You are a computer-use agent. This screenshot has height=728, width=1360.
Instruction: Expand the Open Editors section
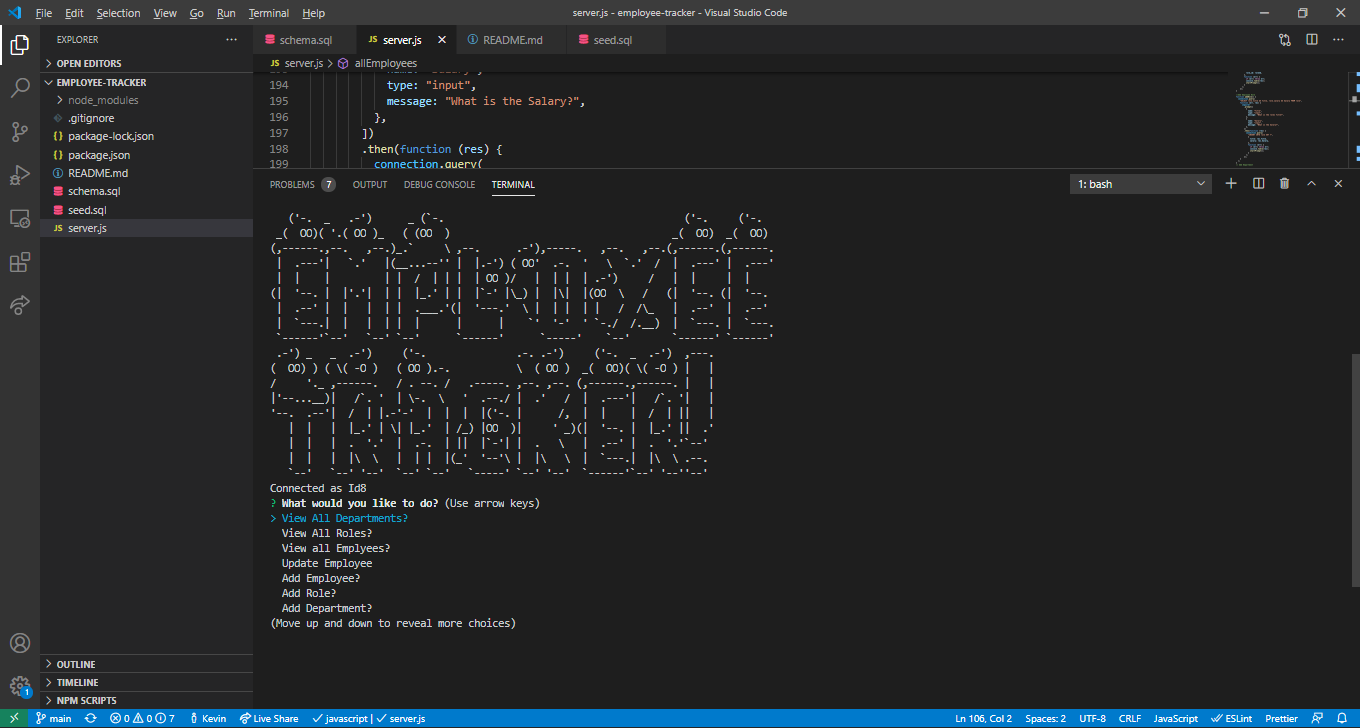pos(146,64)
